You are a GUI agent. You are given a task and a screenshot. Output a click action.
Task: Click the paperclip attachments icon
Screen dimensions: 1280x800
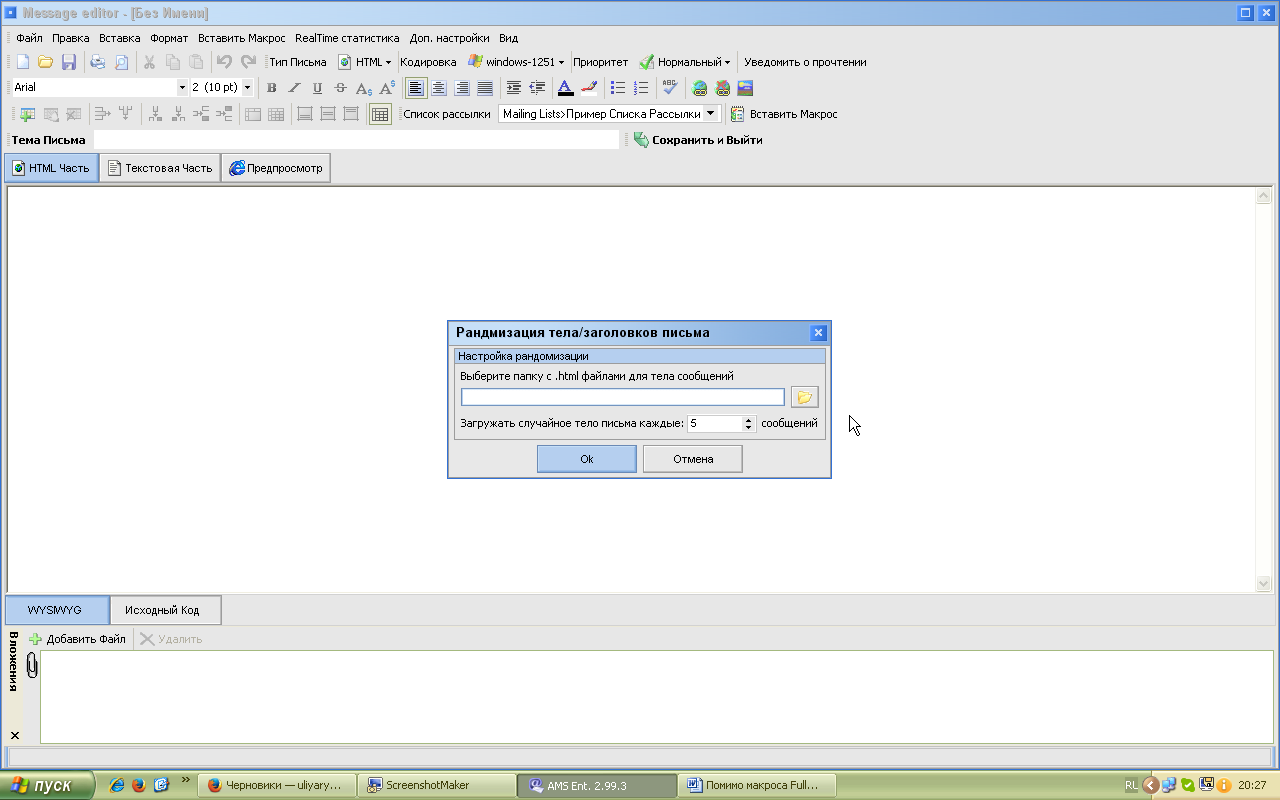pyautogui.click(x=31, y=666)
